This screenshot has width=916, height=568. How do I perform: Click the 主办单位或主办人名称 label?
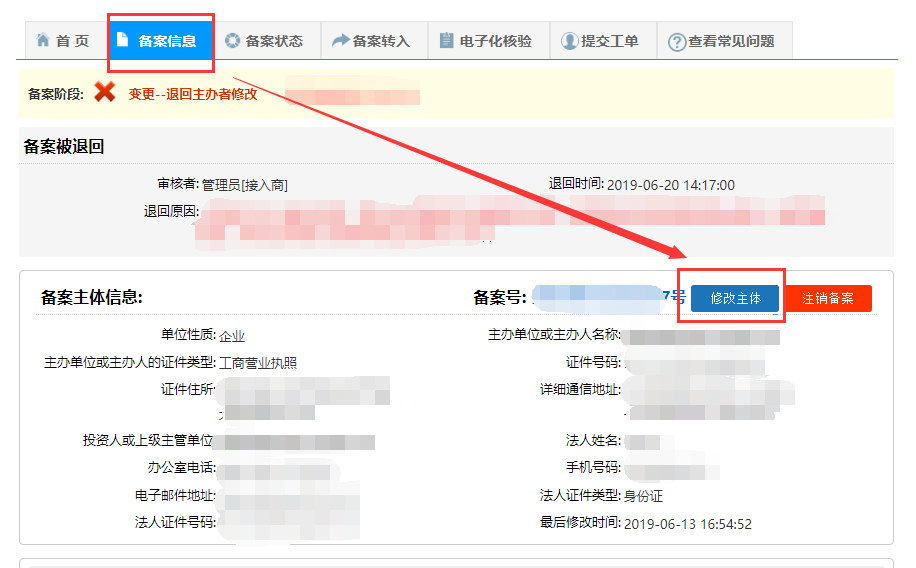[554, 334]
